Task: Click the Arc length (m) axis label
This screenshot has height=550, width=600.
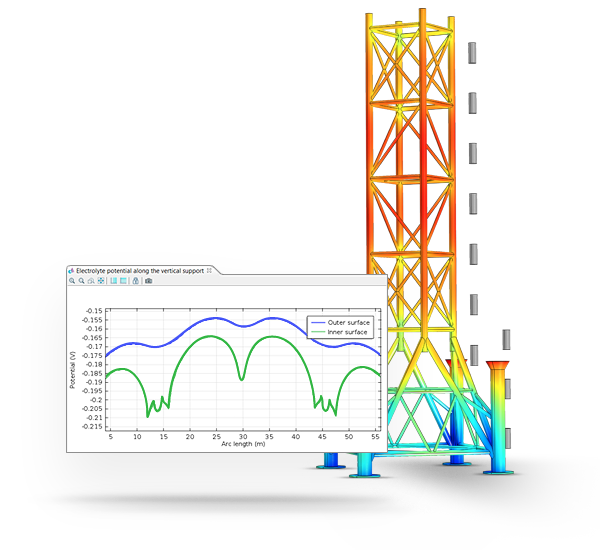Action: tap(243, 444)
